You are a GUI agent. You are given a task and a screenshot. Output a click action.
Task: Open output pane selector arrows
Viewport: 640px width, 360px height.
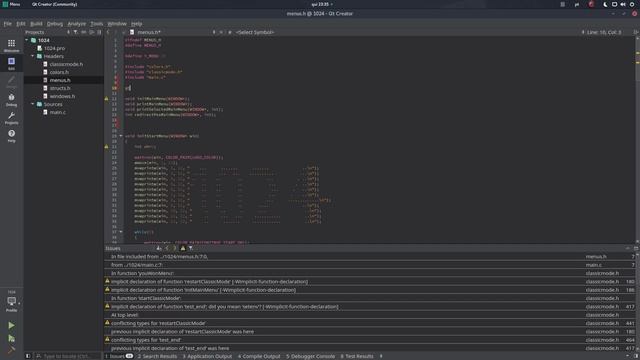pyautogui.click(x=381, y=356)
